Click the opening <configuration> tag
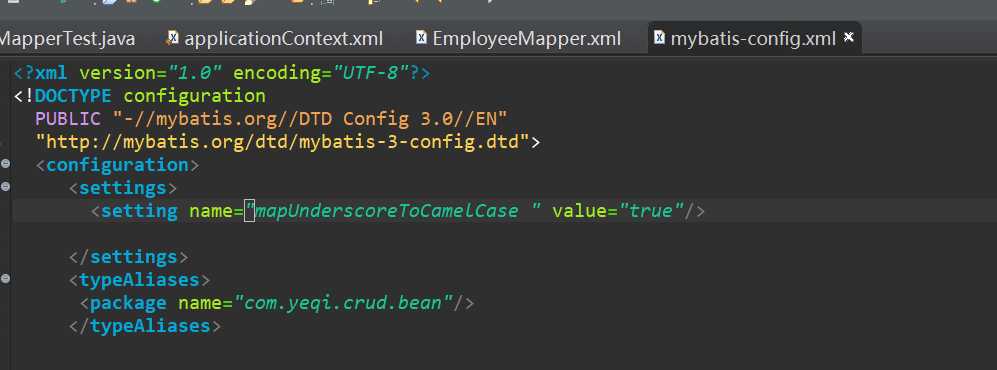This screenshot has height=370, width=997. click(x=118, y=165)
